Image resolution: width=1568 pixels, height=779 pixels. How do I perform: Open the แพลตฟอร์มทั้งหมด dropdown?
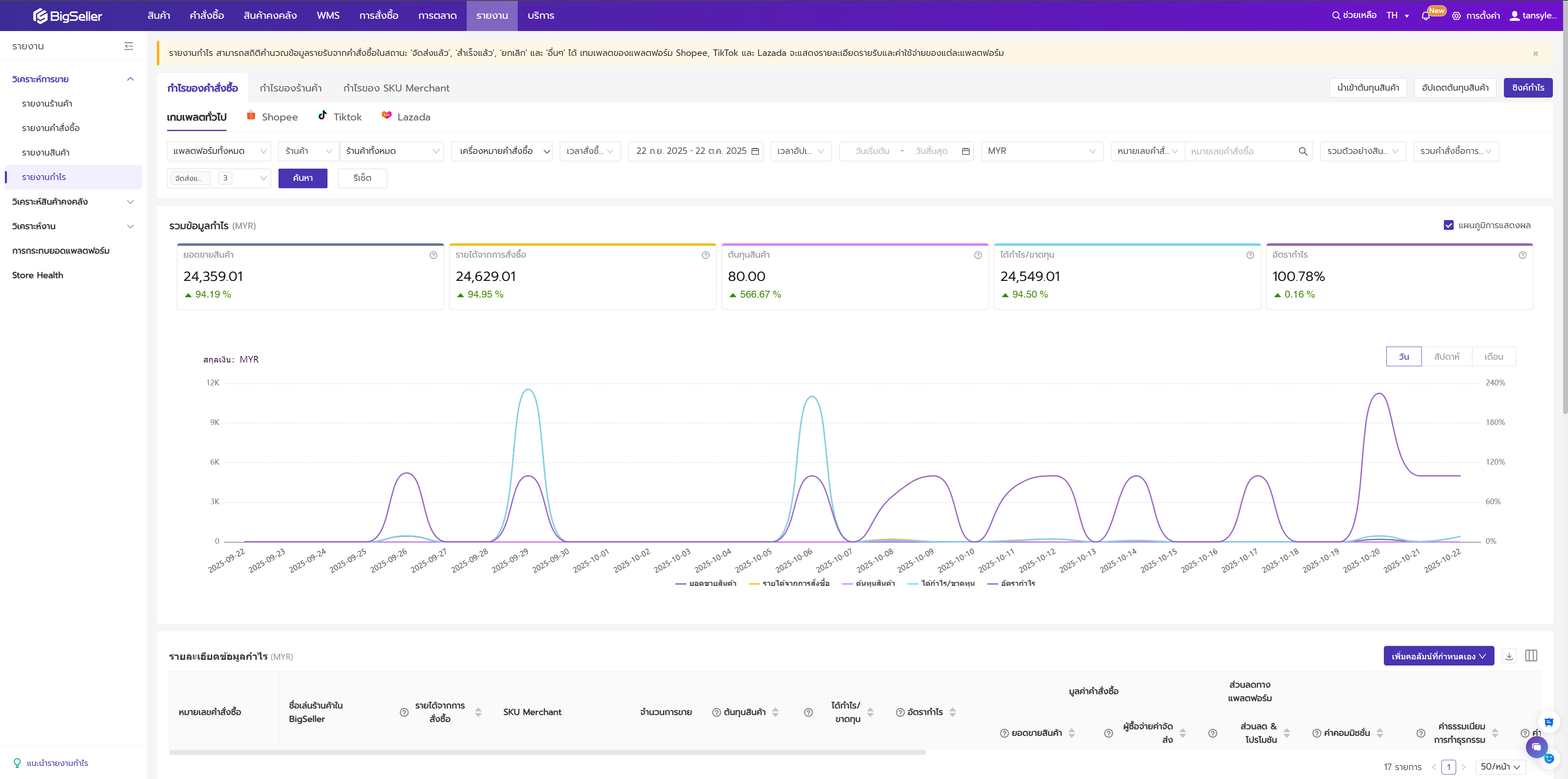click(219, 151)
